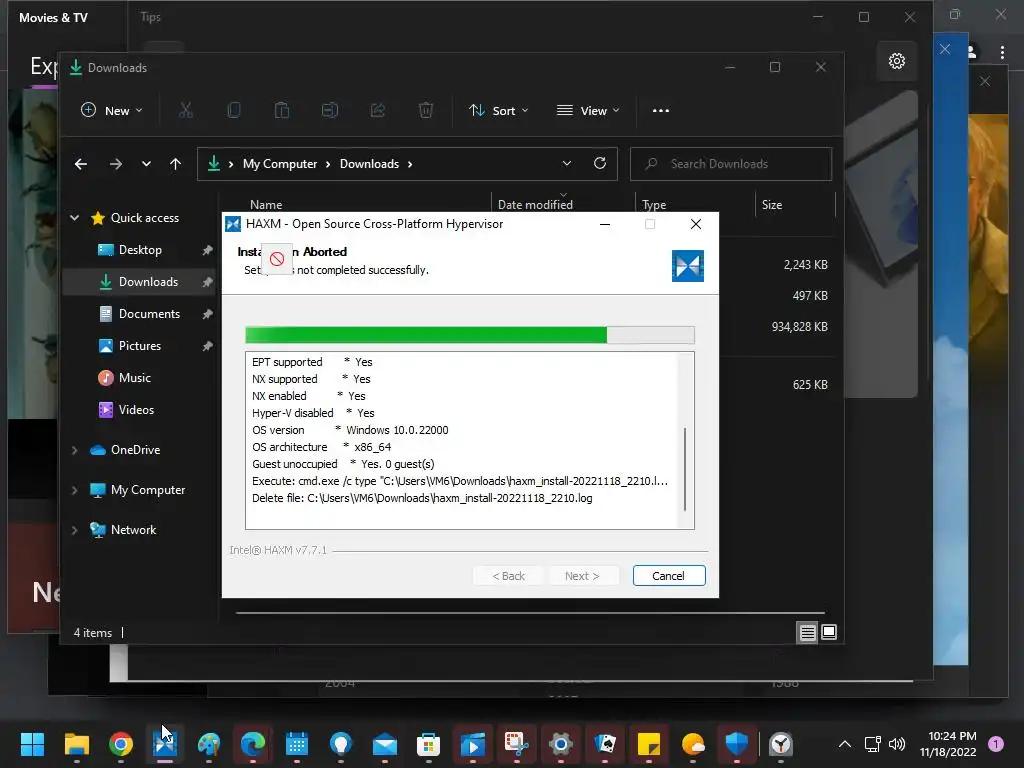
Task: Expand the OneDrive tree node
Action: click(74, 450)
